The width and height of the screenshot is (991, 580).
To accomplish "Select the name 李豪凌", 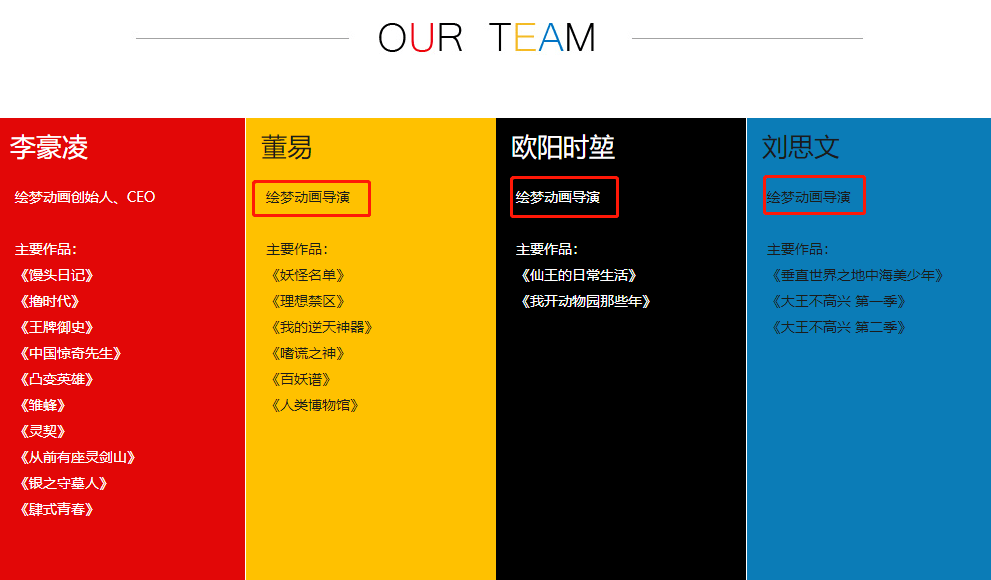I will pyautogui.click(x=49, y=147).
